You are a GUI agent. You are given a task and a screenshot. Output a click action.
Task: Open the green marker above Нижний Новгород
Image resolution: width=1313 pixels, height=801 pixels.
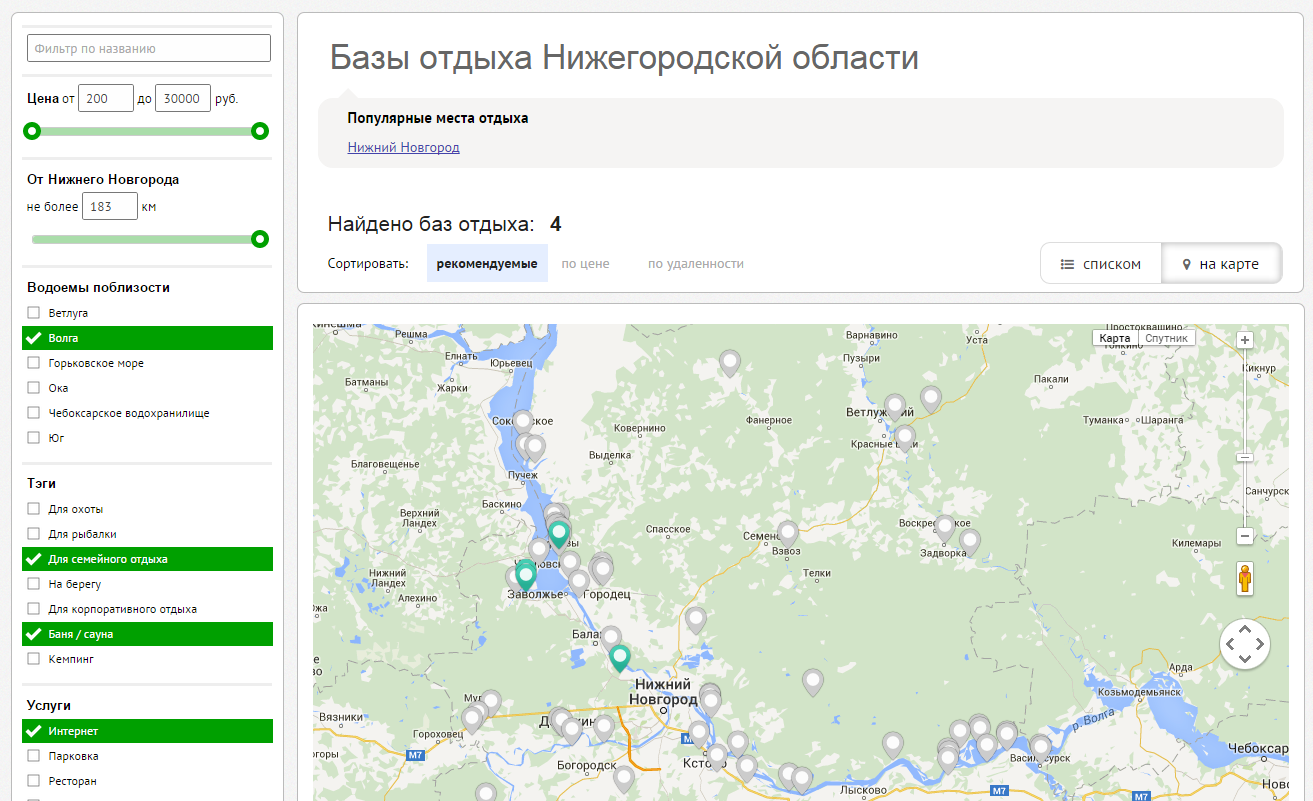pyautogui.click(x=620, y=657)
